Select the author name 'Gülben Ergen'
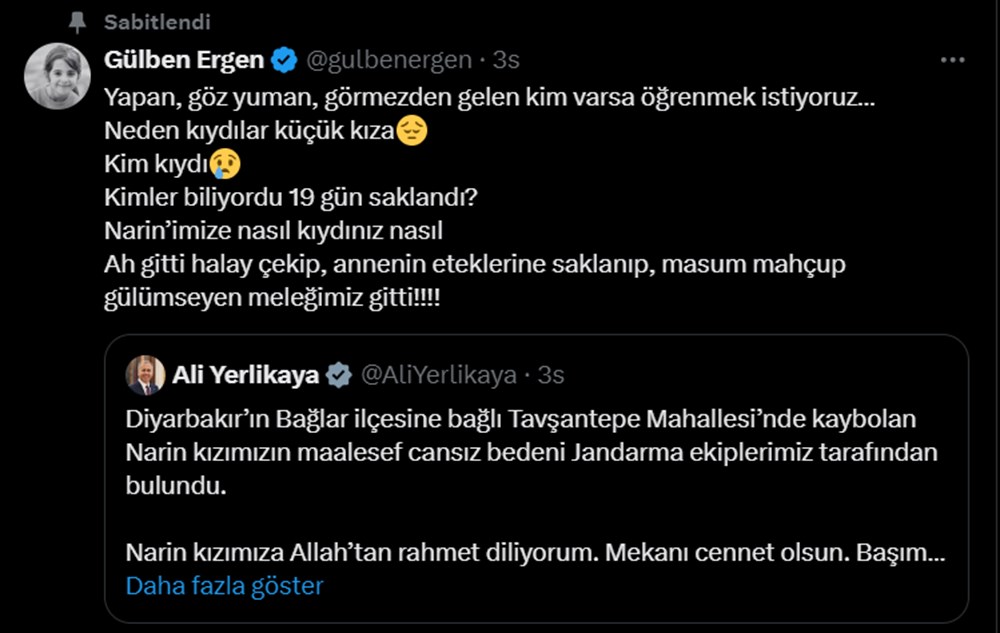 coord(184,59)
